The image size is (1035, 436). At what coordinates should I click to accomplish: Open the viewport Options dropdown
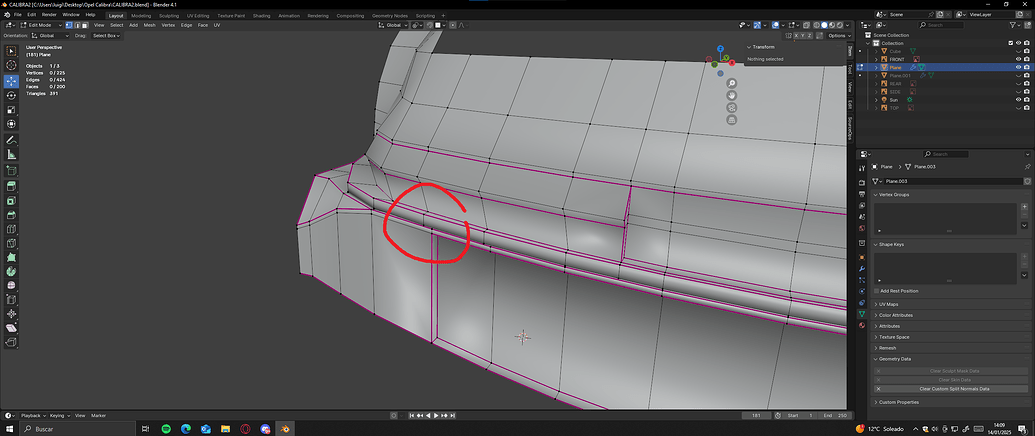point(838,36)
